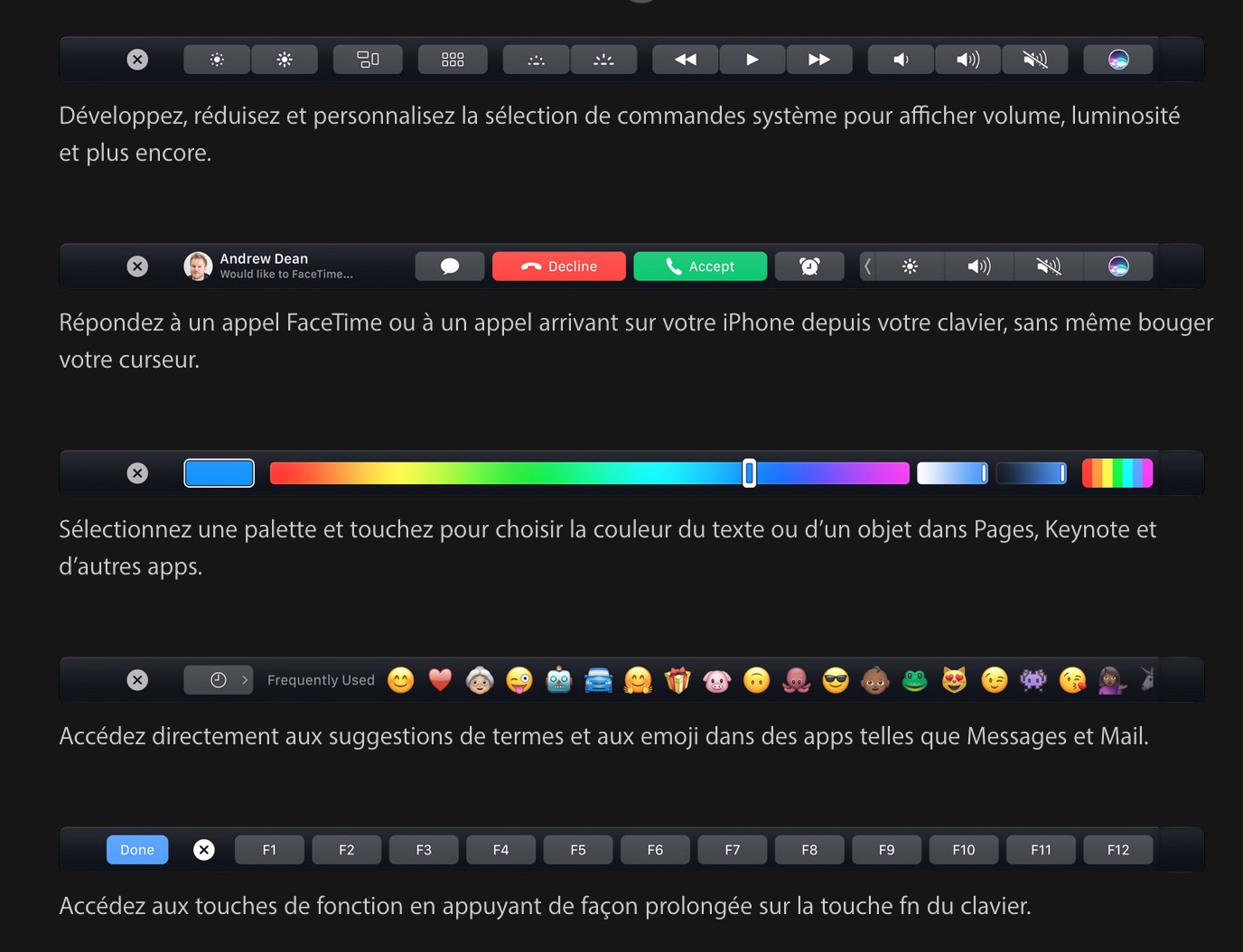Insert the baby face emoji
The width and height of the screenshot is (1243, 952).
click(875, 680)
